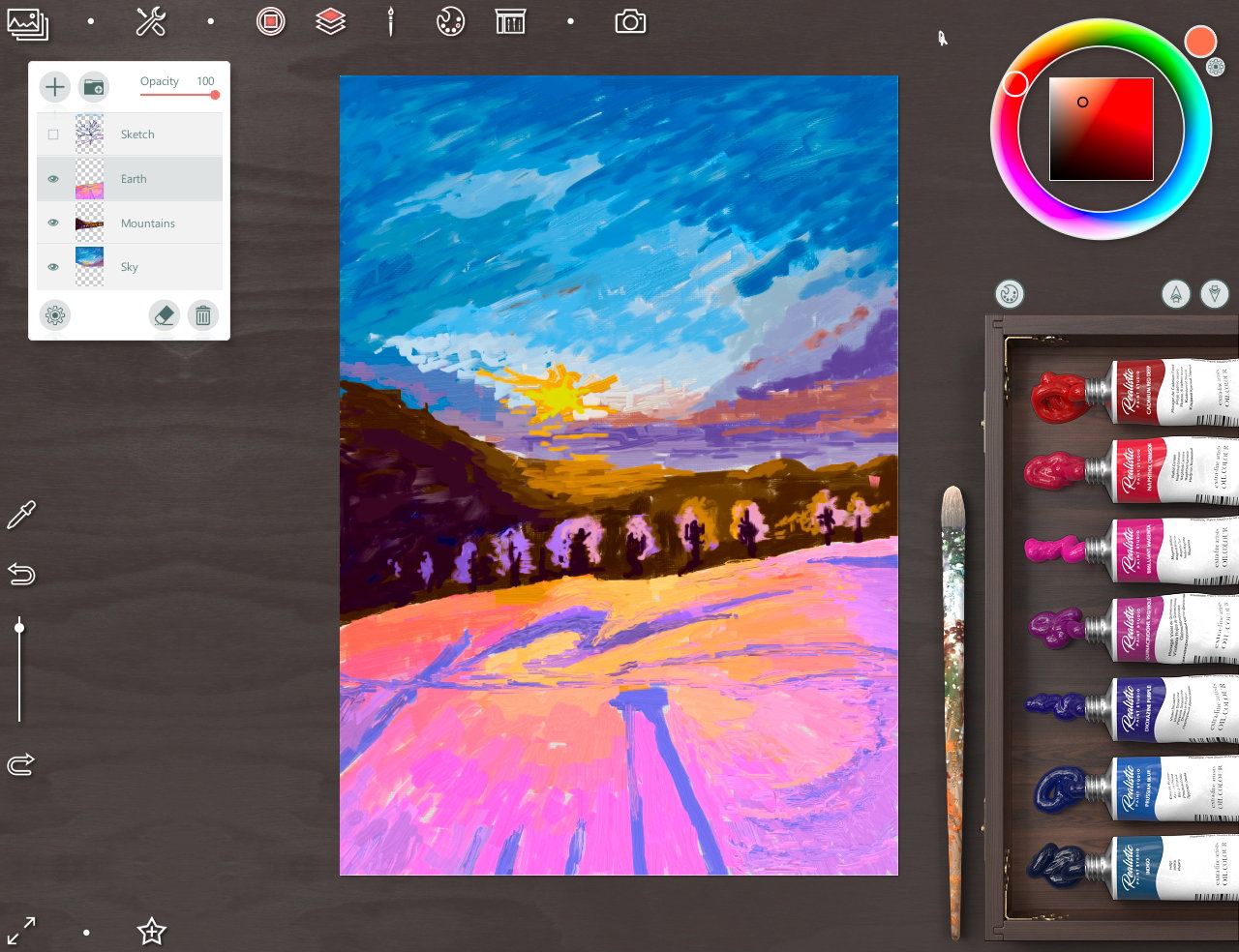Select the Mountains layer name
Viewport: 1239px width, 952px height.
coord(148,223)
